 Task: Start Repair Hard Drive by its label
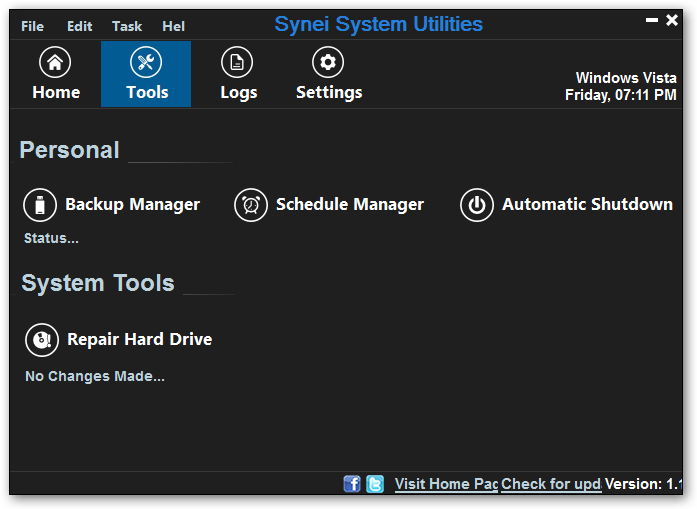click(x=140, y=339)
